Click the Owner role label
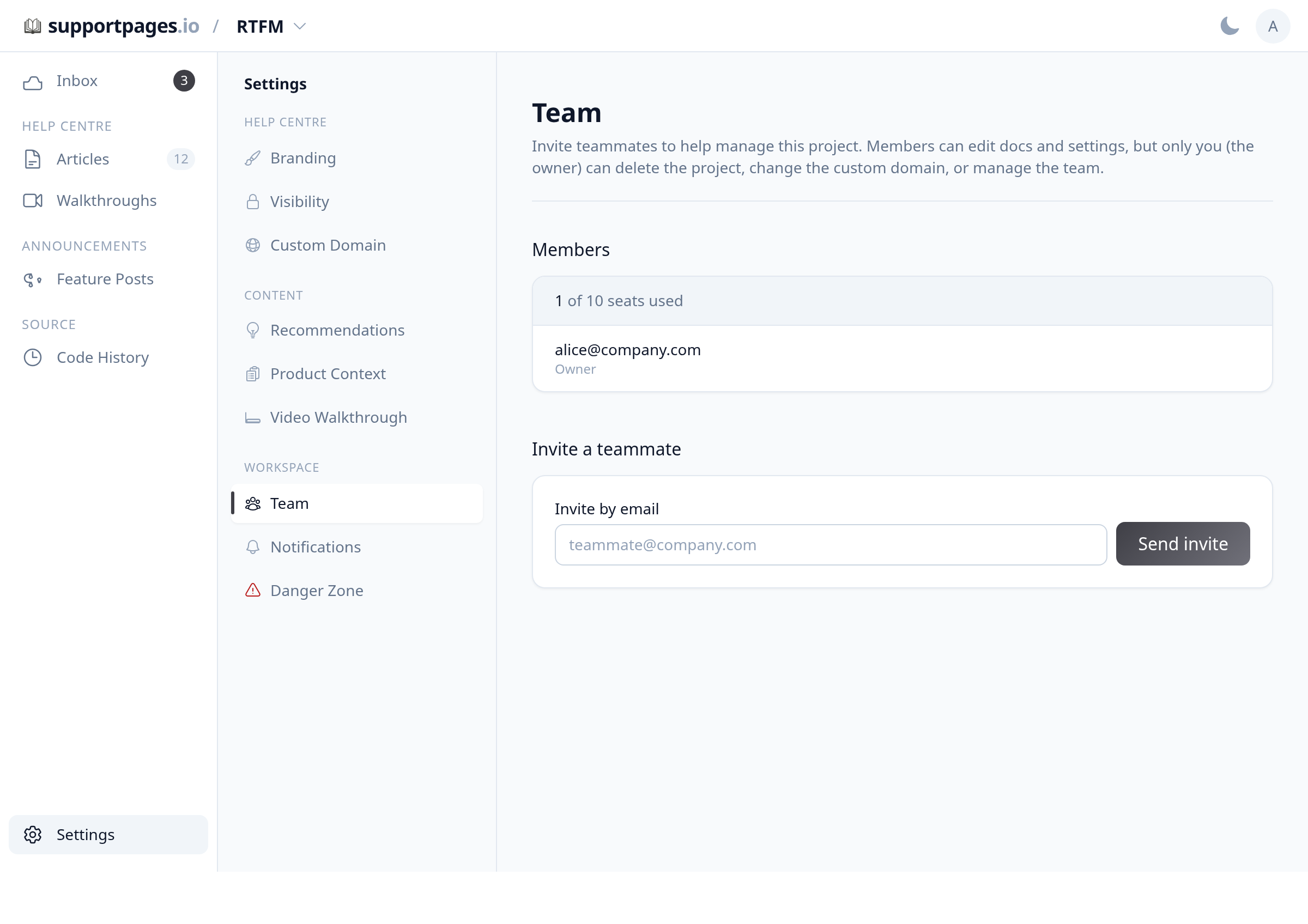 [x=576, y=369]
